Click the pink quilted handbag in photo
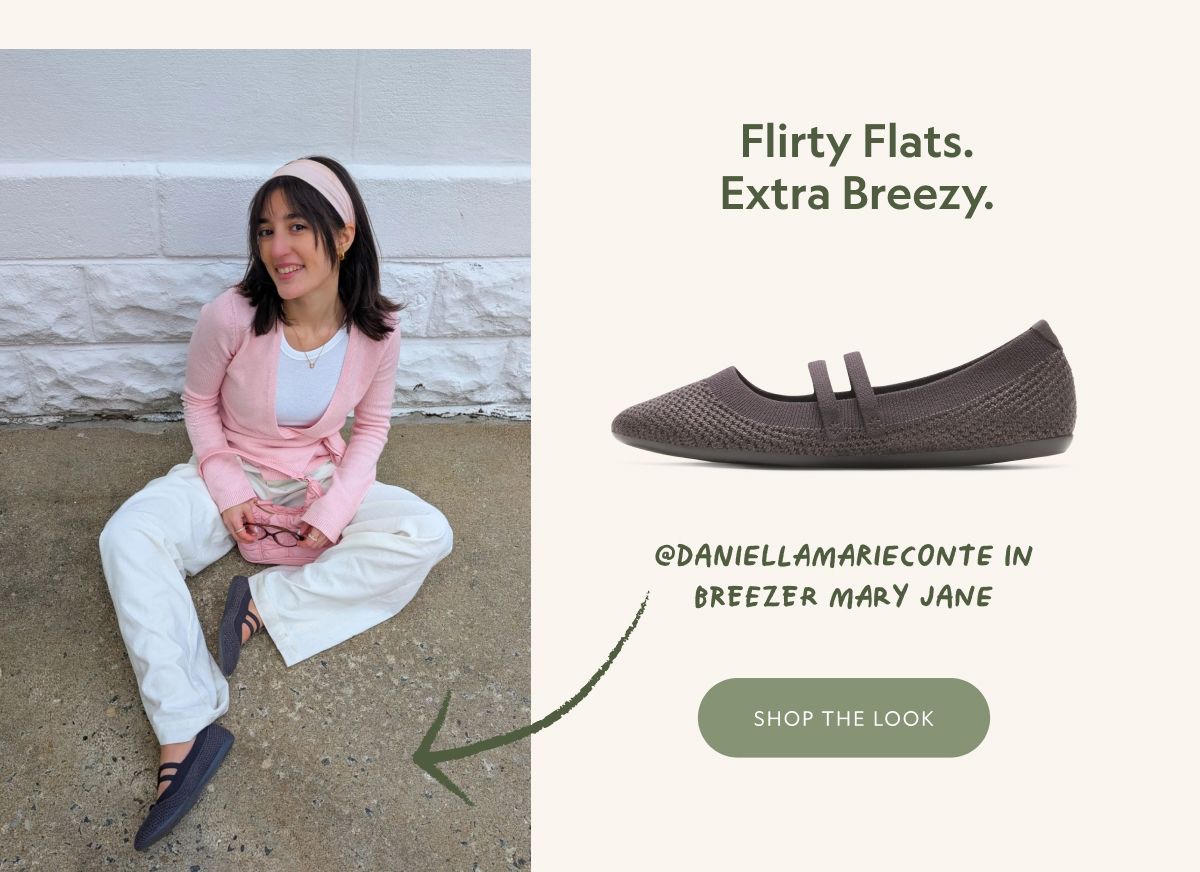Viewport: 1200px width, 872px height. (x=278, y=532)
